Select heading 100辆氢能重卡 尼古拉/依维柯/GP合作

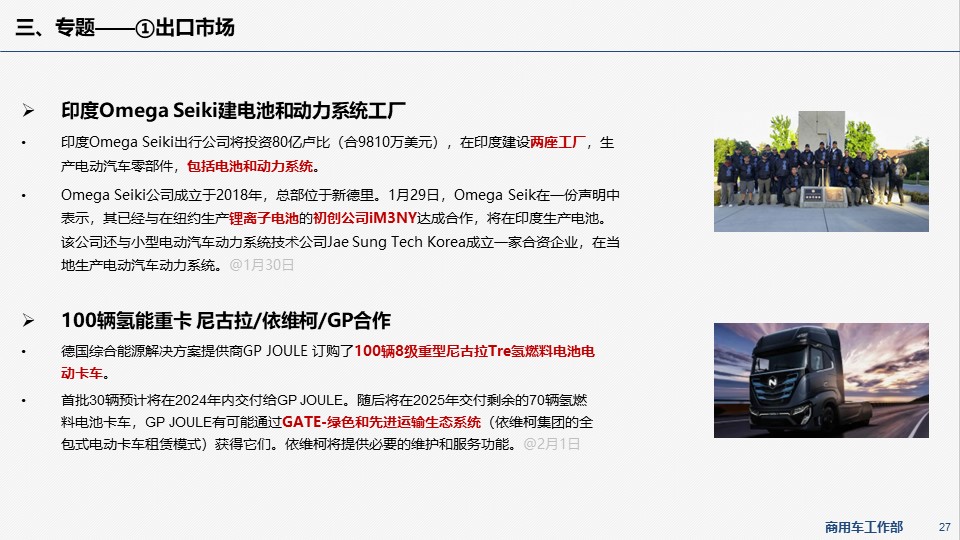226,320
